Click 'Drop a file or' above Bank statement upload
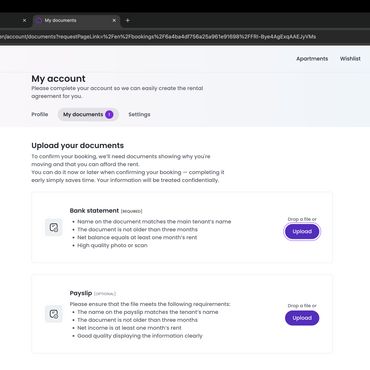This screenshot has height=370, width=370. point(302,219)
